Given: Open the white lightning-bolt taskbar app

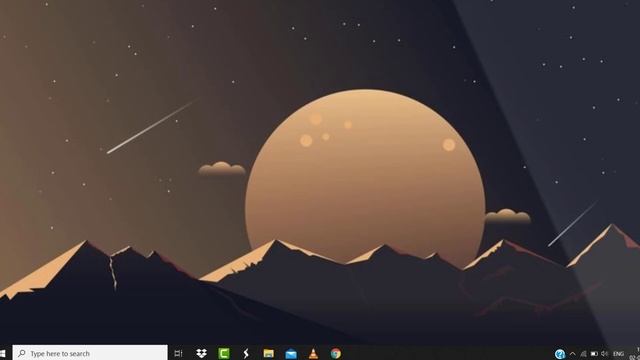Looking at the screenshot, I should [246, 353].
